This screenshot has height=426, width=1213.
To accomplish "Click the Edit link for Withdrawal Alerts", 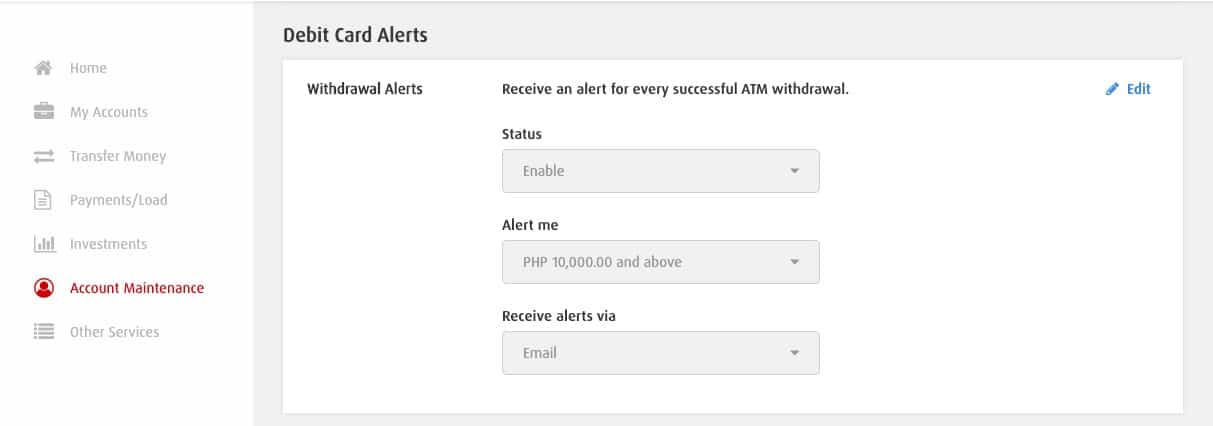I will (1138, 89).
